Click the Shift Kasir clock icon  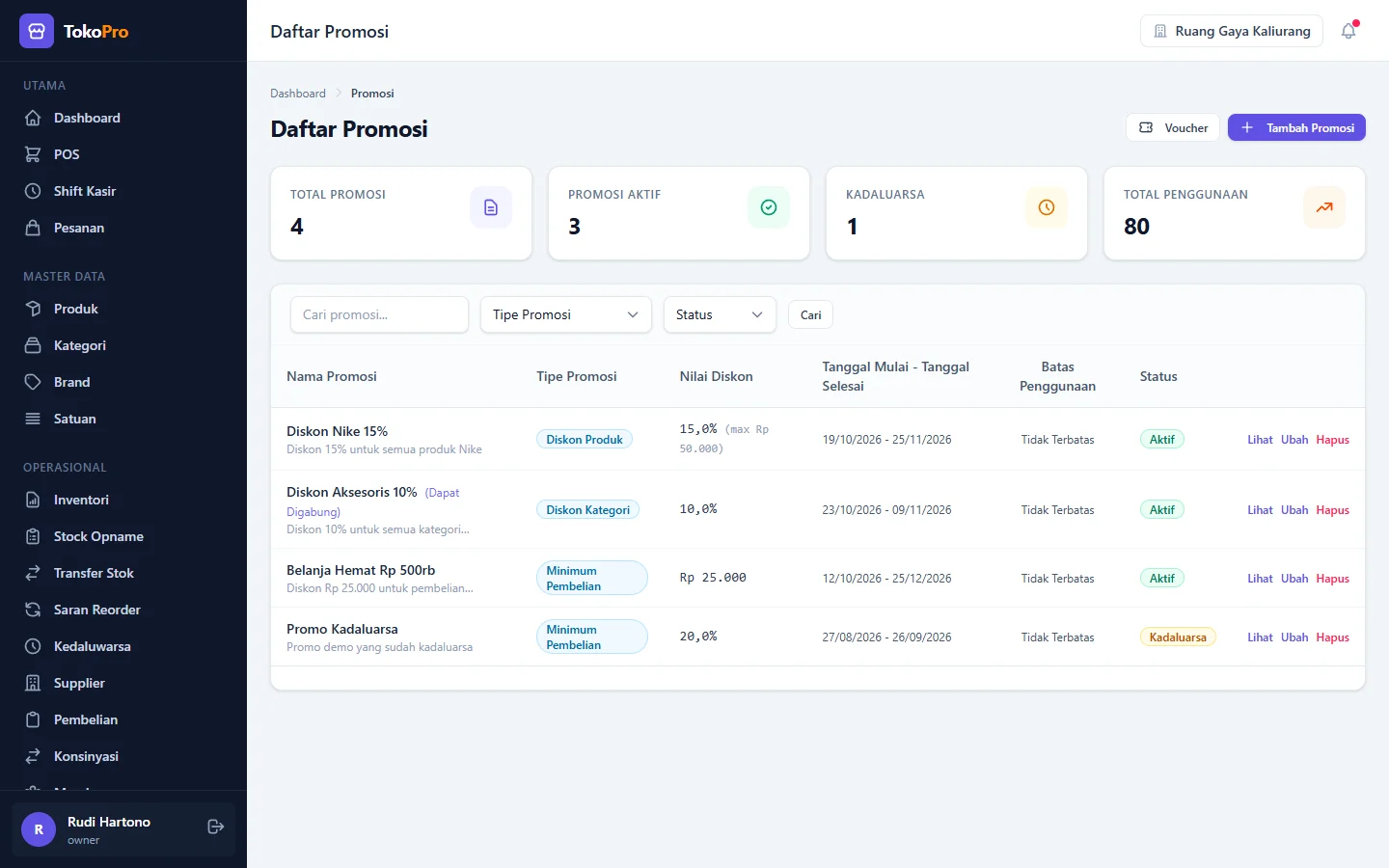(33, 191)
